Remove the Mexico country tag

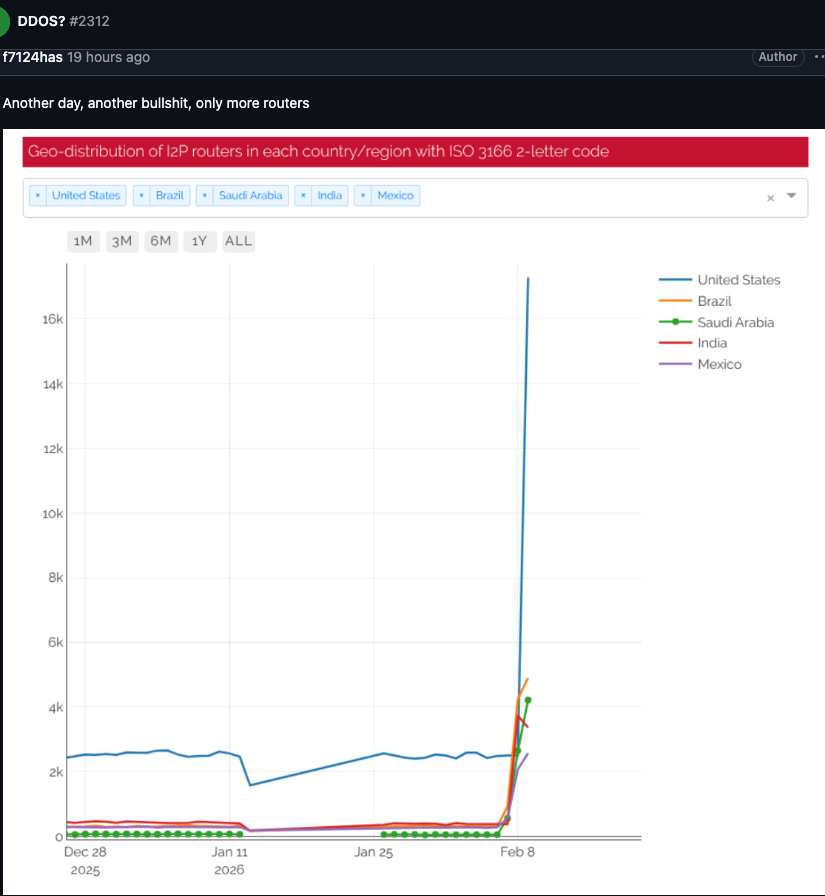click(363, 195)
